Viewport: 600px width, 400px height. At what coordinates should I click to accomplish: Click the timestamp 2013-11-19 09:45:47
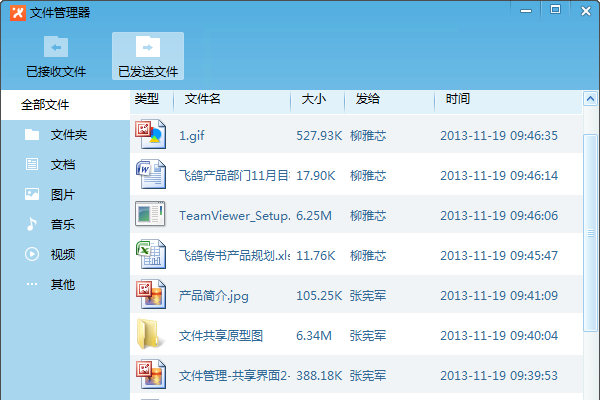[x=499, y=256]
